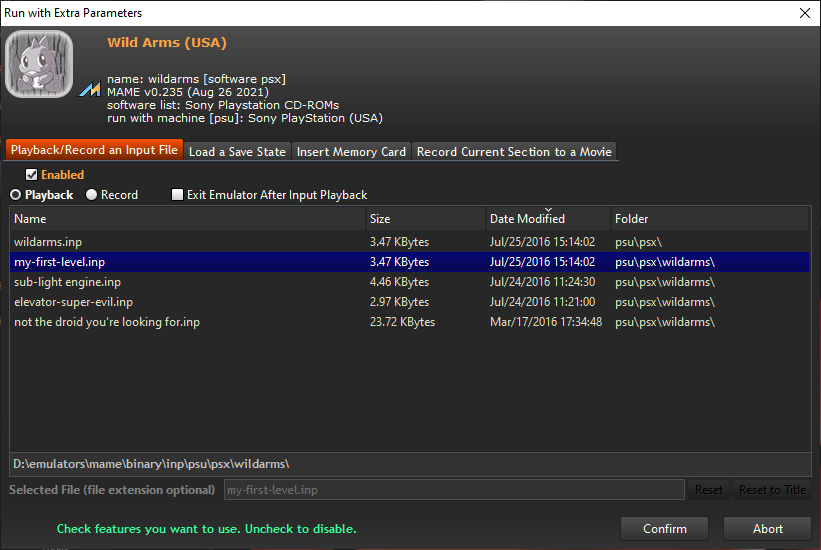
Task: Sort by Folder column header
Action: click(708, 219)
